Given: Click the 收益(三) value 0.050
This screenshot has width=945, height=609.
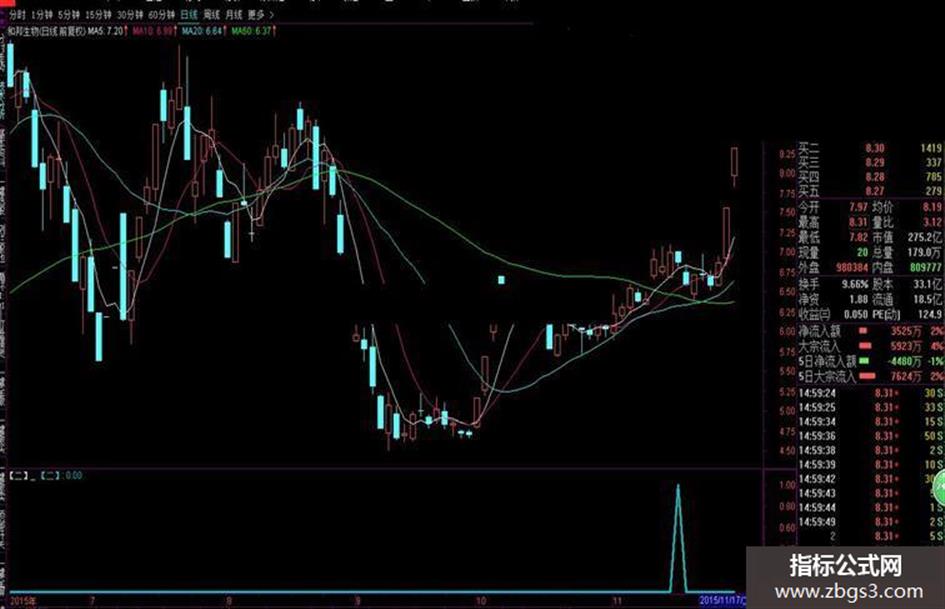Looking at the screenshot, I should [x=856, y=314].
